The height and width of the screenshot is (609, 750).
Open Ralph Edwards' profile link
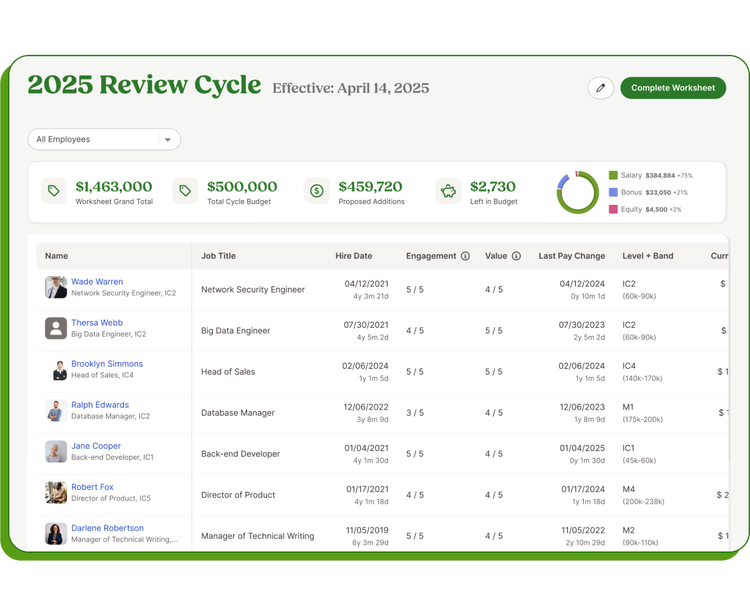coord(100,405)
